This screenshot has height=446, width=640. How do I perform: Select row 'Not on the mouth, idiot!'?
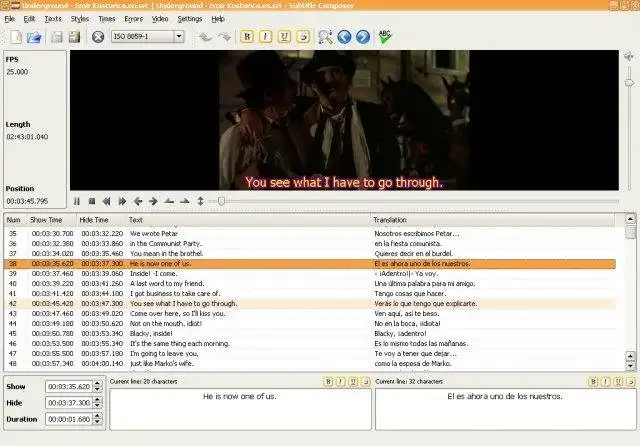[310, 324]
